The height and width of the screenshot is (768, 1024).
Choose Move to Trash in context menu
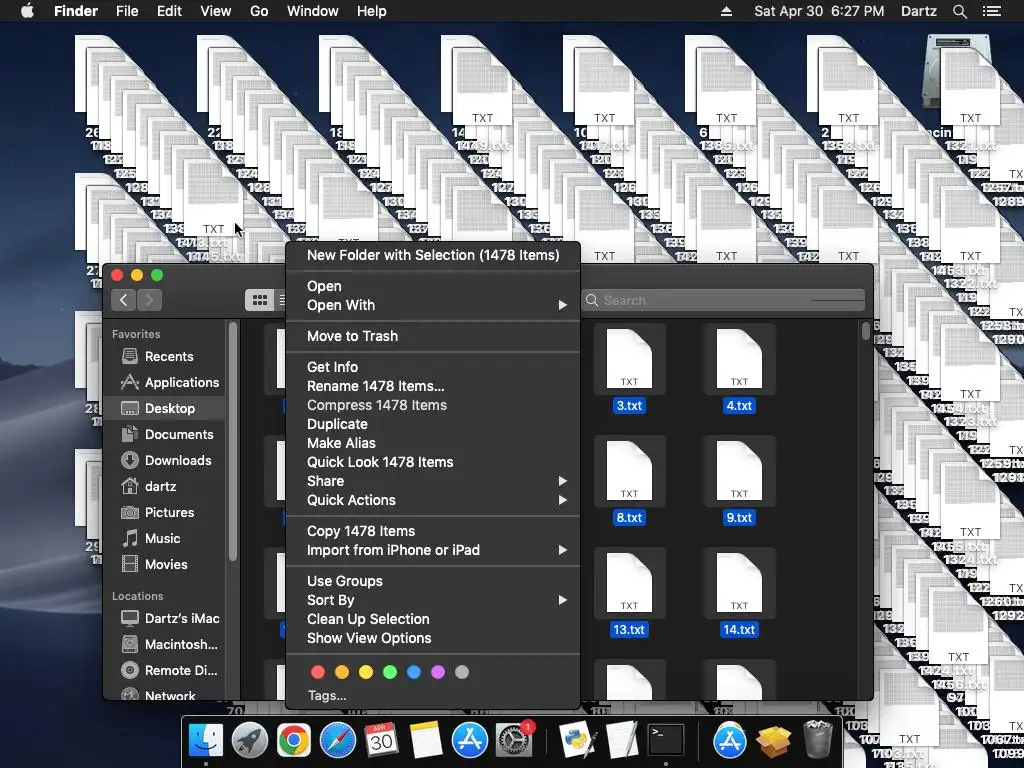(433, 336)
